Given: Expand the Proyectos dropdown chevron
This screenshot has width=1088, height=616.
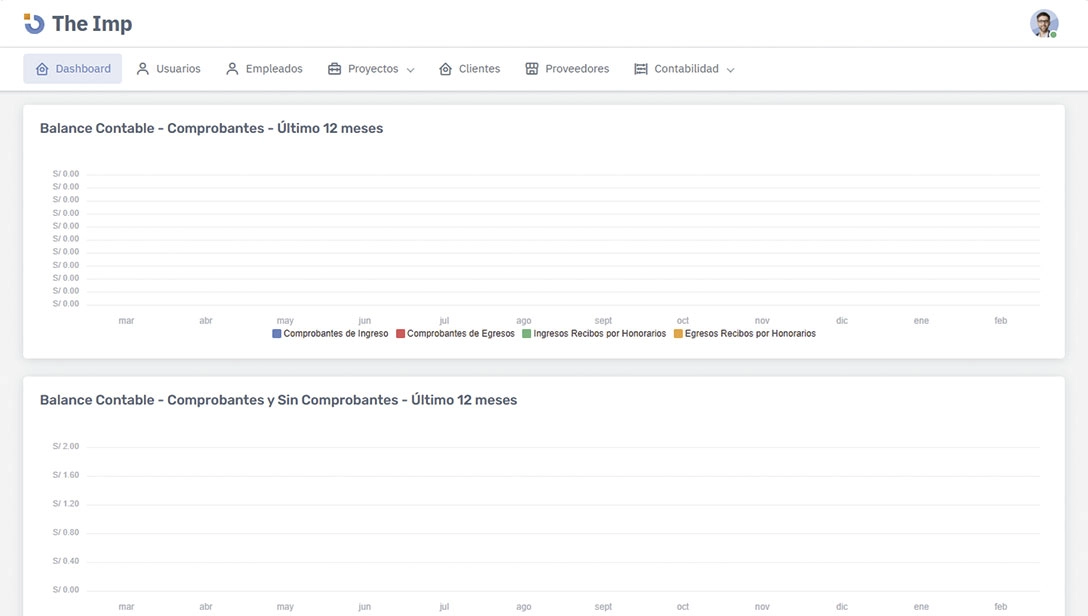Looking at the screenshot, I should (410, 70).
